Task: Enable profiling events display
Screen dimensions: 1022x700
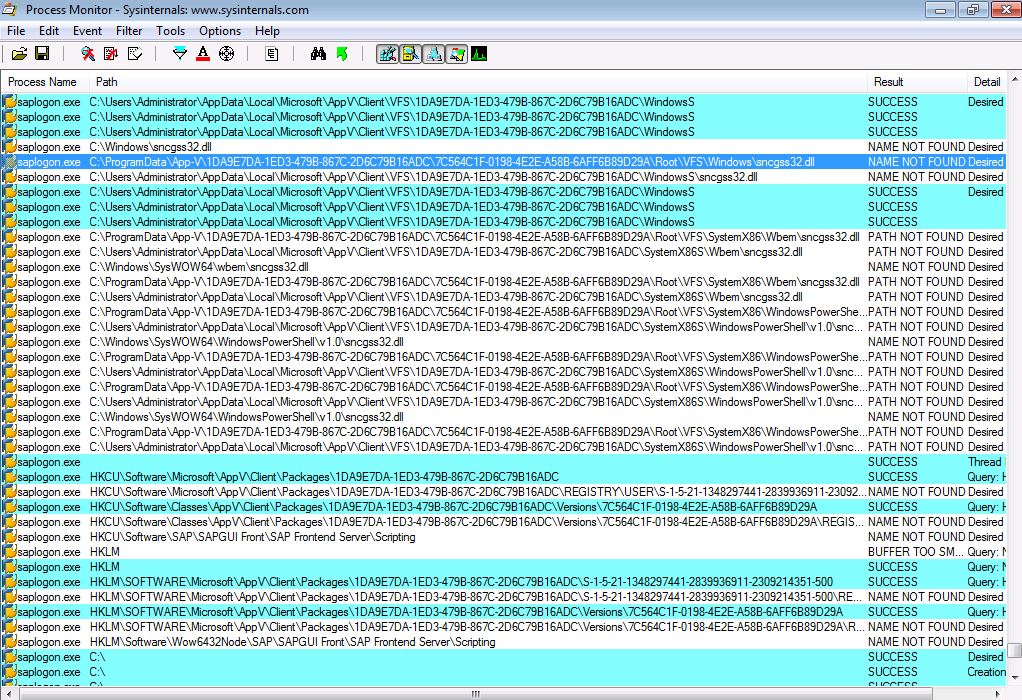Action: point(479,53)
